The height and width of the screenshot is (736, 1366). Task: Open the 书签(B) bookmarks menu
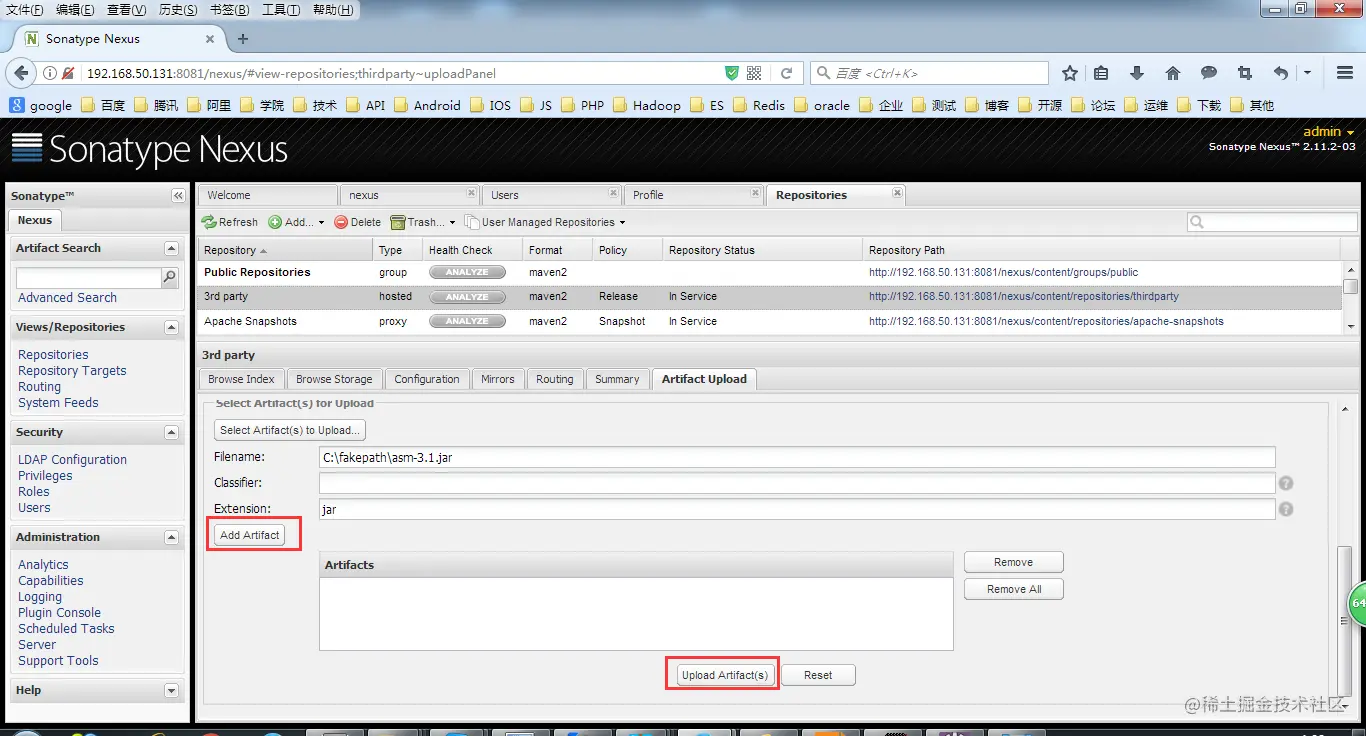point(230,10)
